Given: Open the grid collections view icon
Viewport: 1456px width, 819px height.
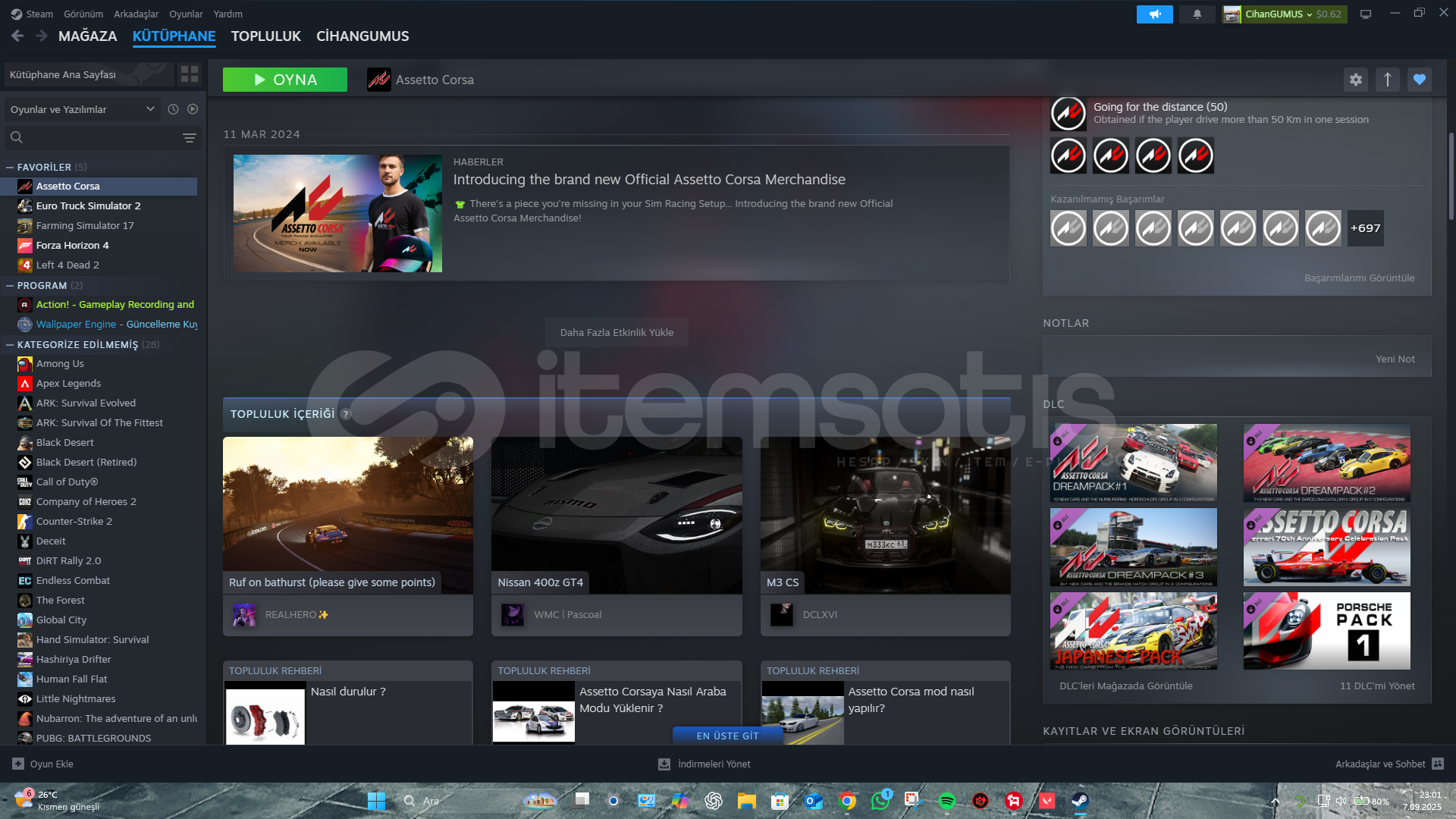Looking at the screenshot, I should [x=189, y=74].
